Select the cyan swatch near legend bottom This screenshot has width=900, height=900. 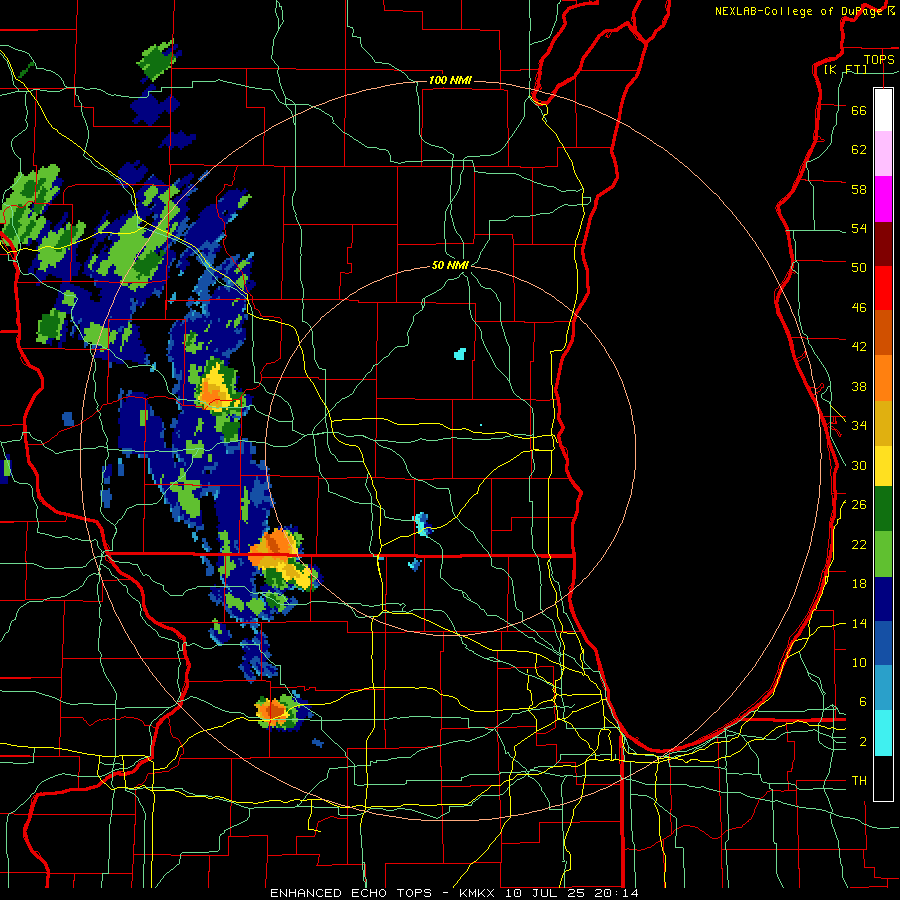883,734
